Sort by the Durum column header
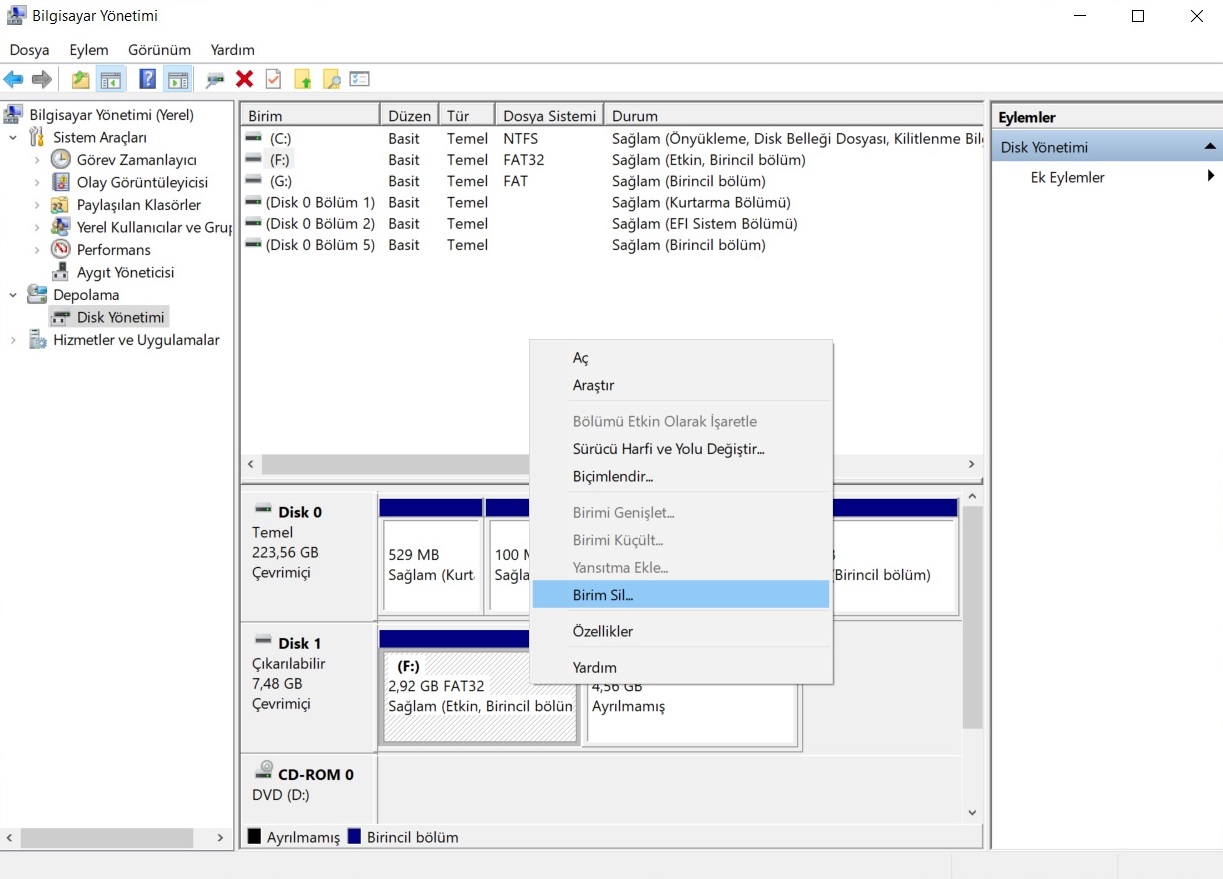The image size is (1223, 879). point(794,115)
